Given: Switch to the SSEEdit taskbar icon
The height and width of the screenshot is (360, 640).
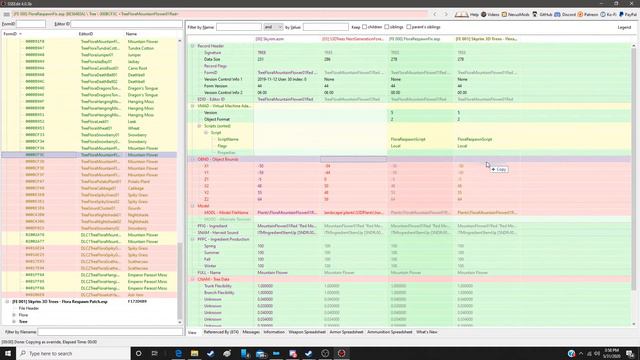Looking at the screenshot, I should click(342, 353).
